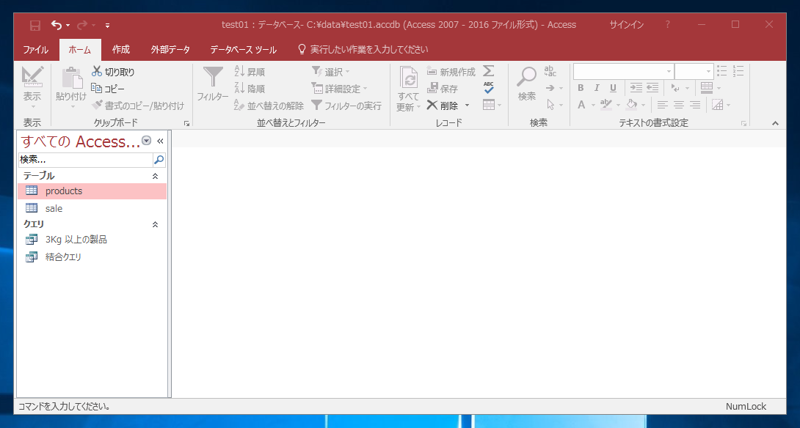This screenshot has width=800, height=428.
Task: Align text right
Action: tap(695, 105)
